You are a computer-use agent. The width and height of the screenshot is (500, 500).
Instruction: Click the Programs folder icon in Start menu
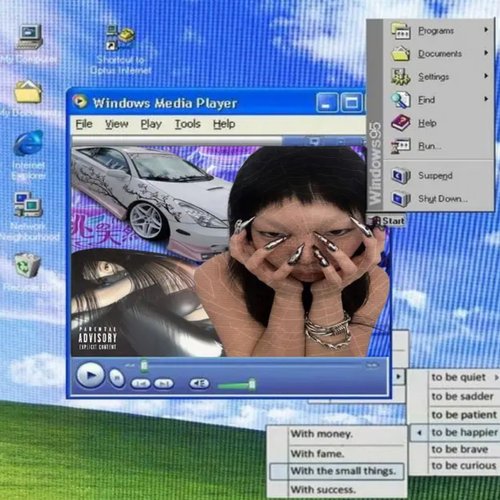(400, 31)
